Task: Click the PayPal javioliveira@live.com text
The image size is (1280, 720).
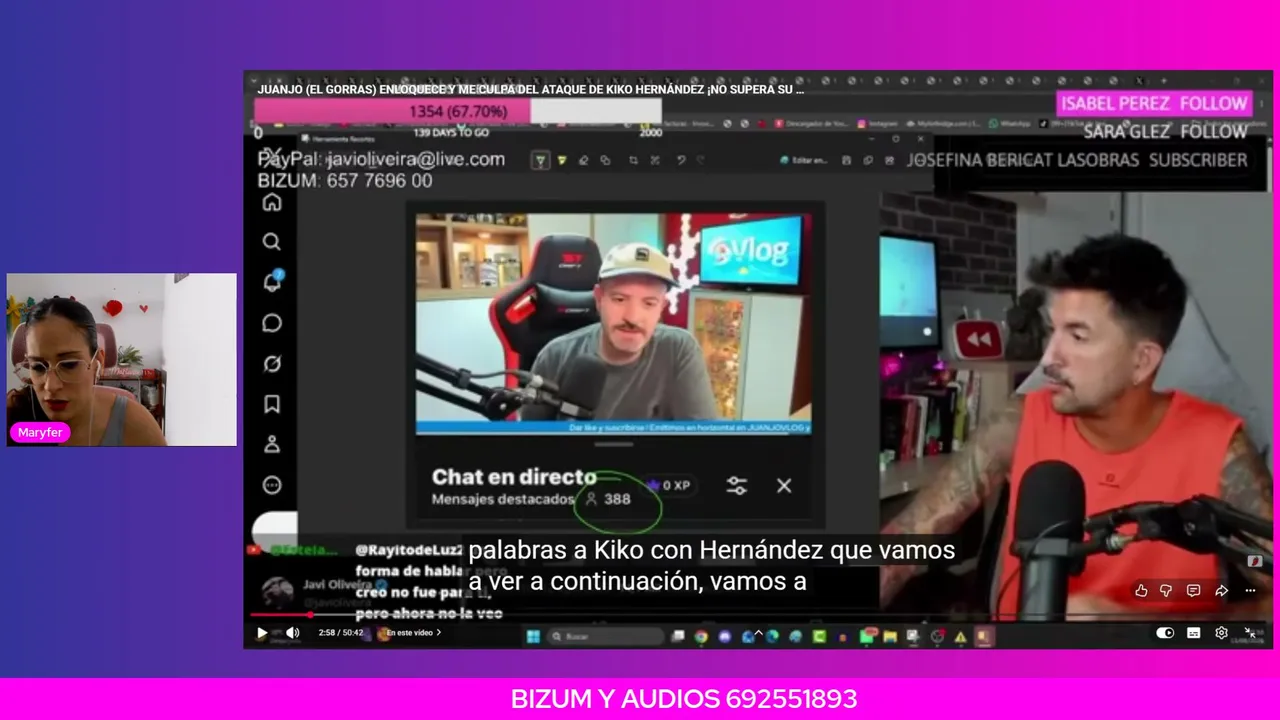Action: [x=381, y=159]
